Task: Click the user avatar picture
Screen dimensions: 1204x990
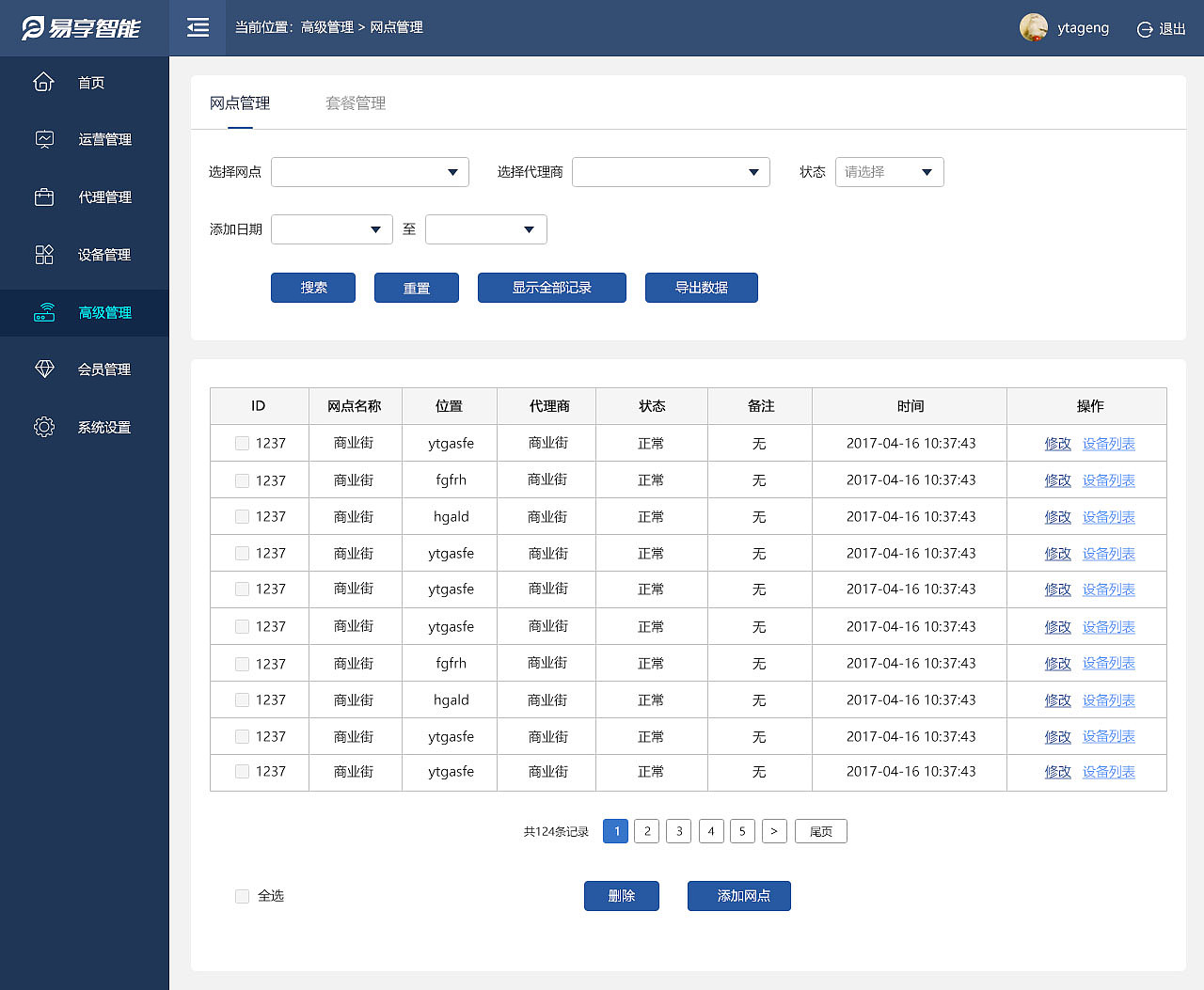Action: pos(1034,27)
